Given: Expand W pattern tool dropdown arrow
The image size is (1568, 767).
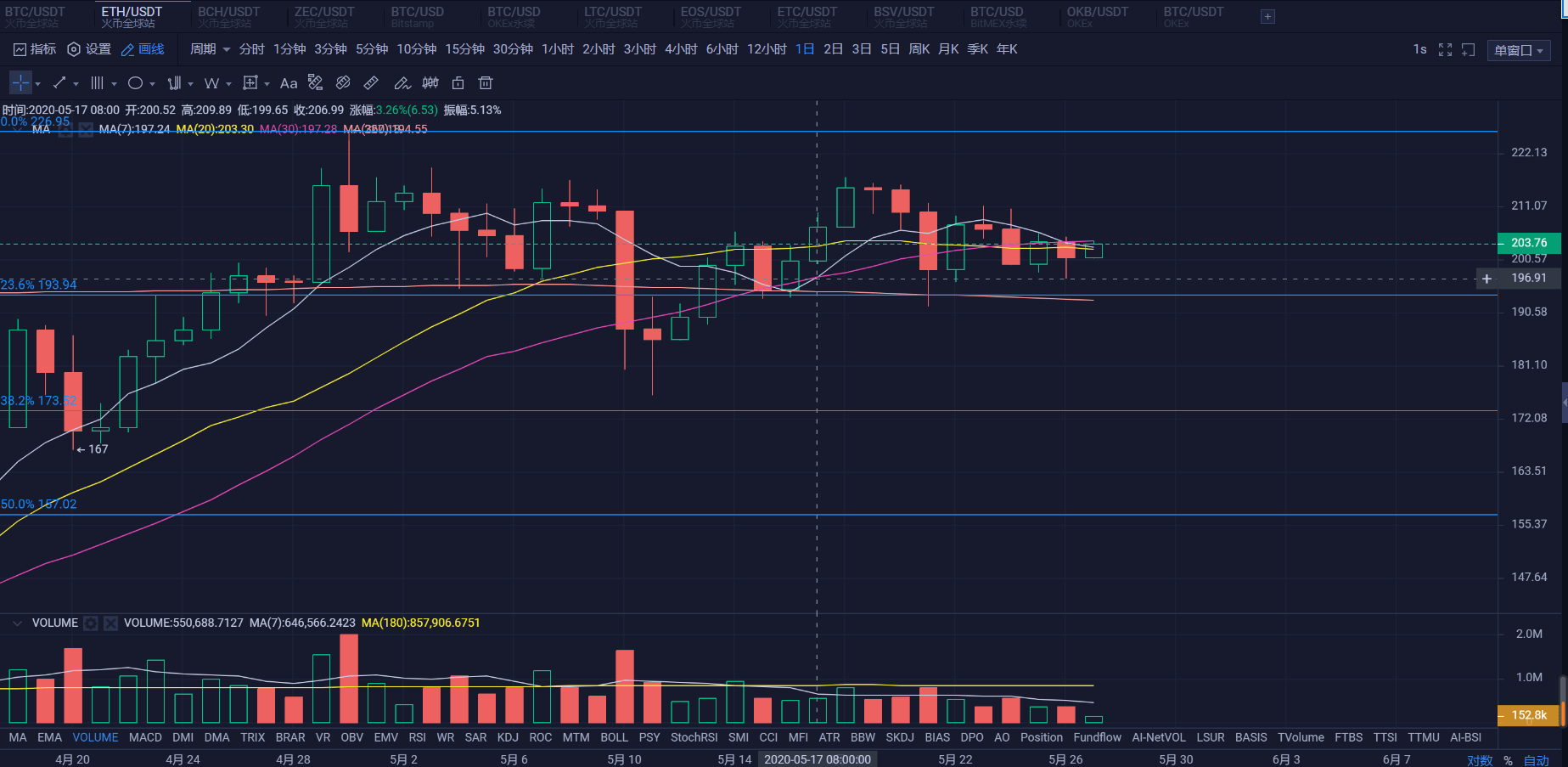Looking at the screenshot, I should (228, 83).
